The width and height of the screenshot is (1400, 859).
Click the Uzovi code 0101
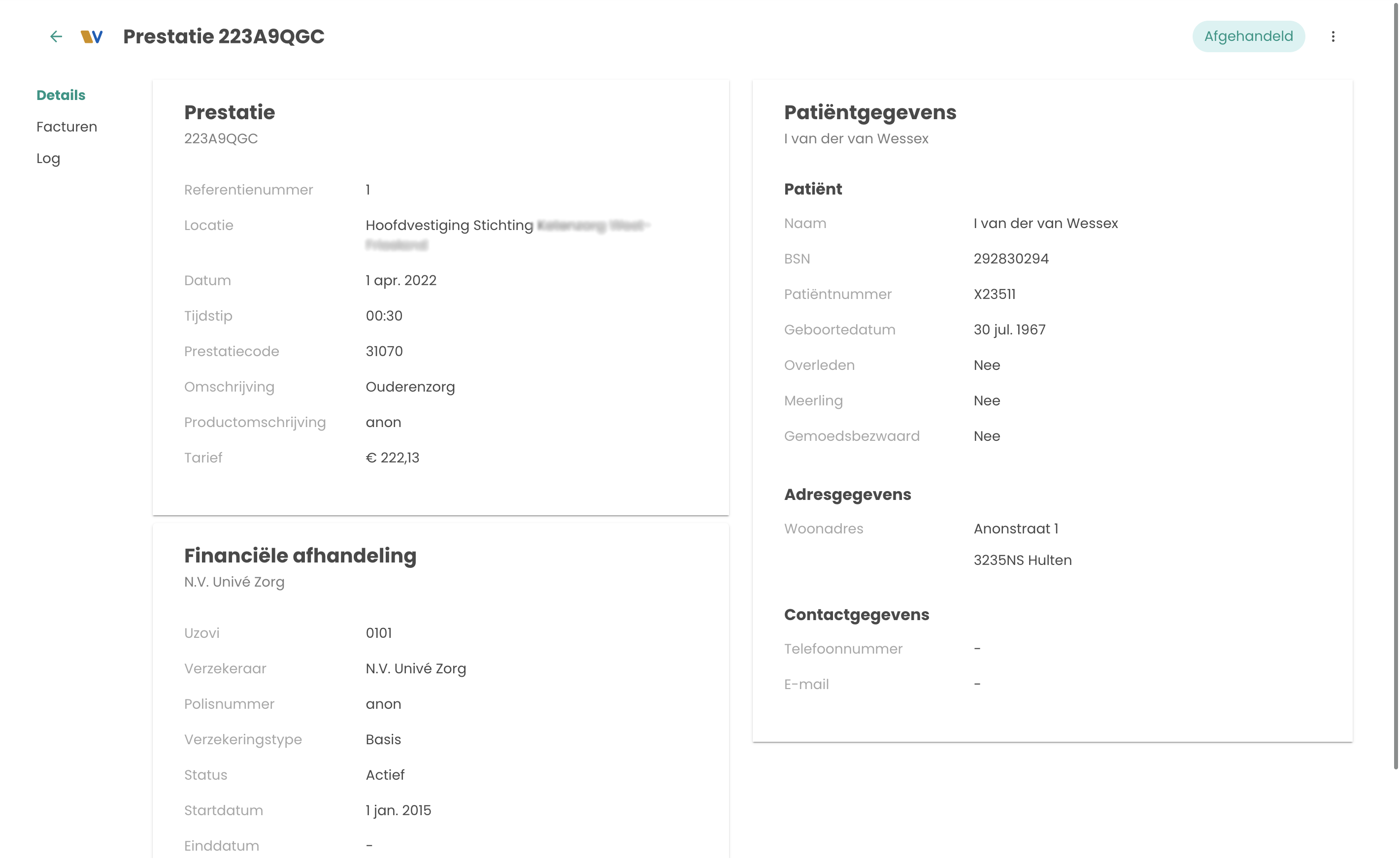378,633
